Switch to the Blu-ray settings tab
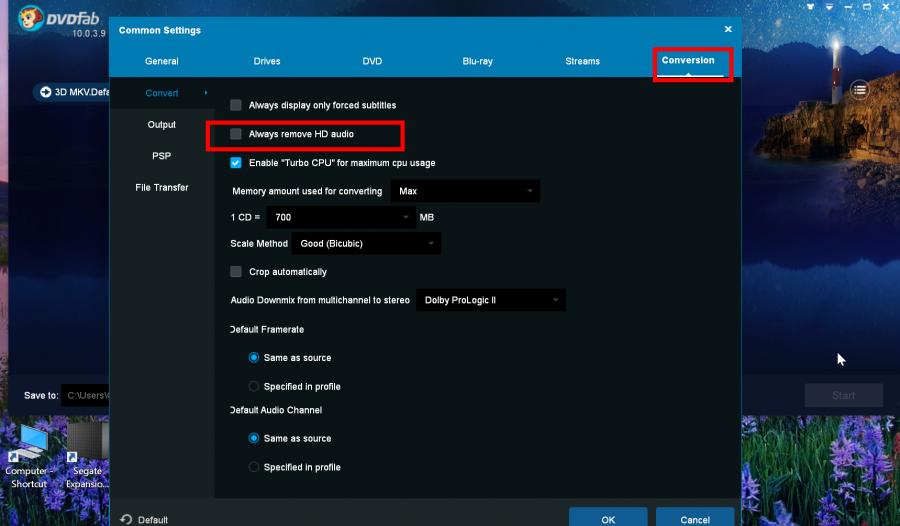Viewport: 900px width, 526px height. (x=477, y=61)
